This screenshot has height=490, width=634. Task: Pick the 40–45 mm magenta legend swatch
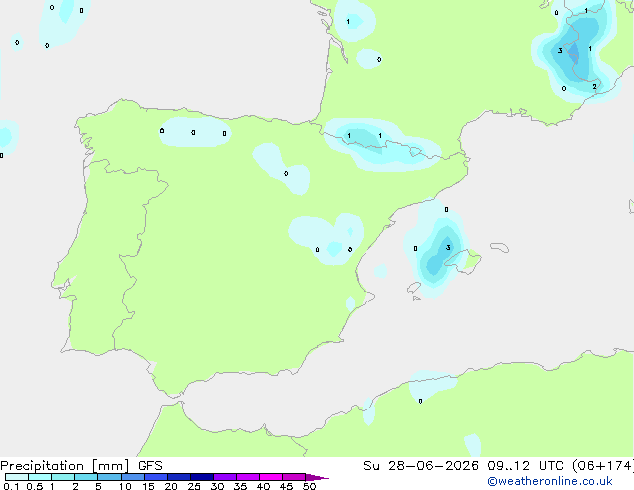[x=271, y=477]
